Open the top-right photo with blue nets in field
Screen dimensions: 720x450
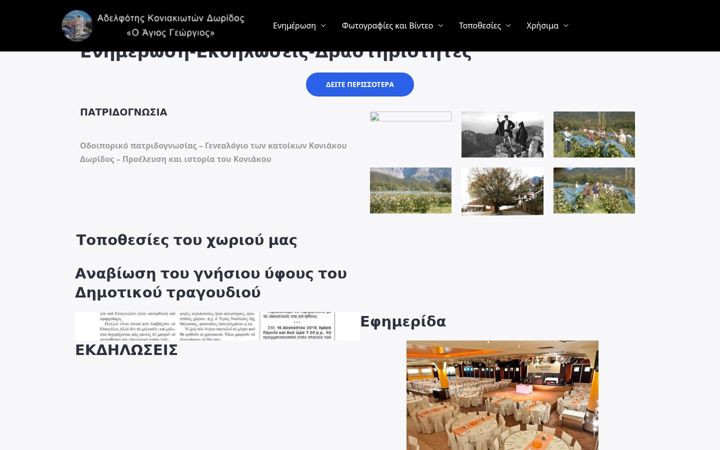[x=594, y=135]
